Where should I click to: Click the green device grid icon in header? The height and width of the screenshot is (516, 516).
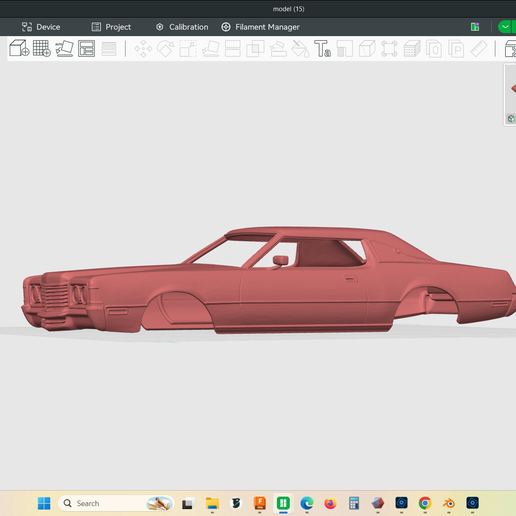[x=475, y=27]
